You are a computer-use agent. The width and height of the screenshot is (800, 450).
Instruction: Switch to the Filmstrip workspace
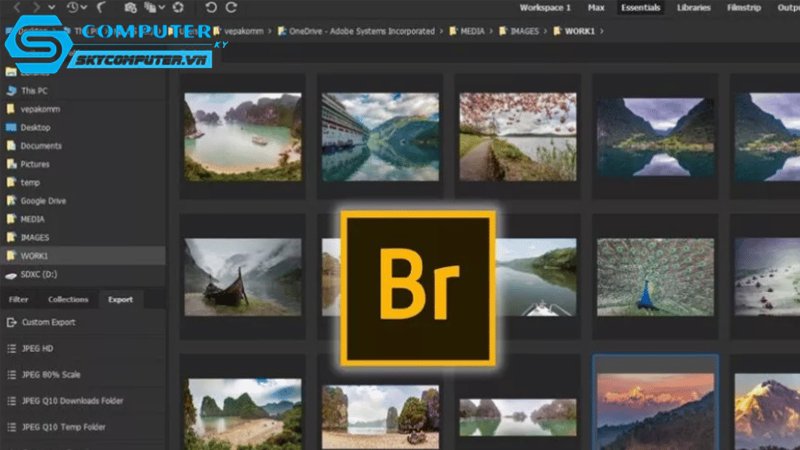744,8
